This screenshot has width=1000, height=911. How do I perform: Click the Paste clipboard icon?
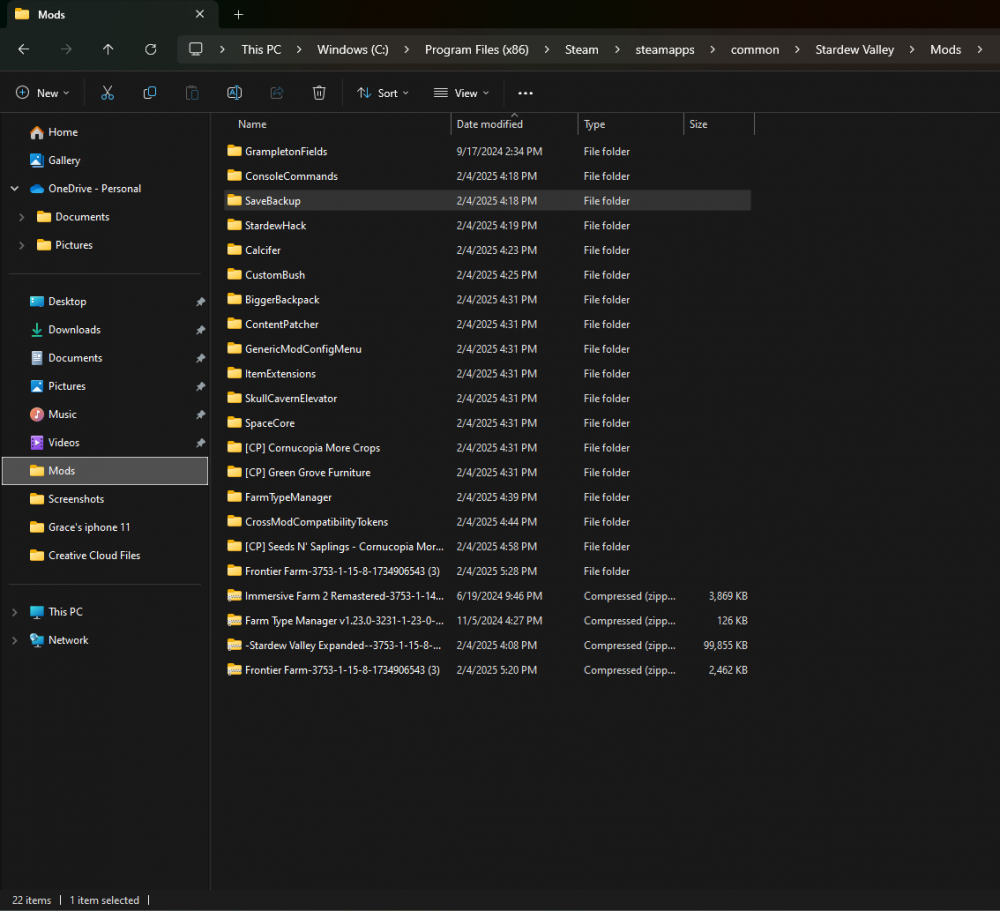pyautogui.click(x=192, y=93)
